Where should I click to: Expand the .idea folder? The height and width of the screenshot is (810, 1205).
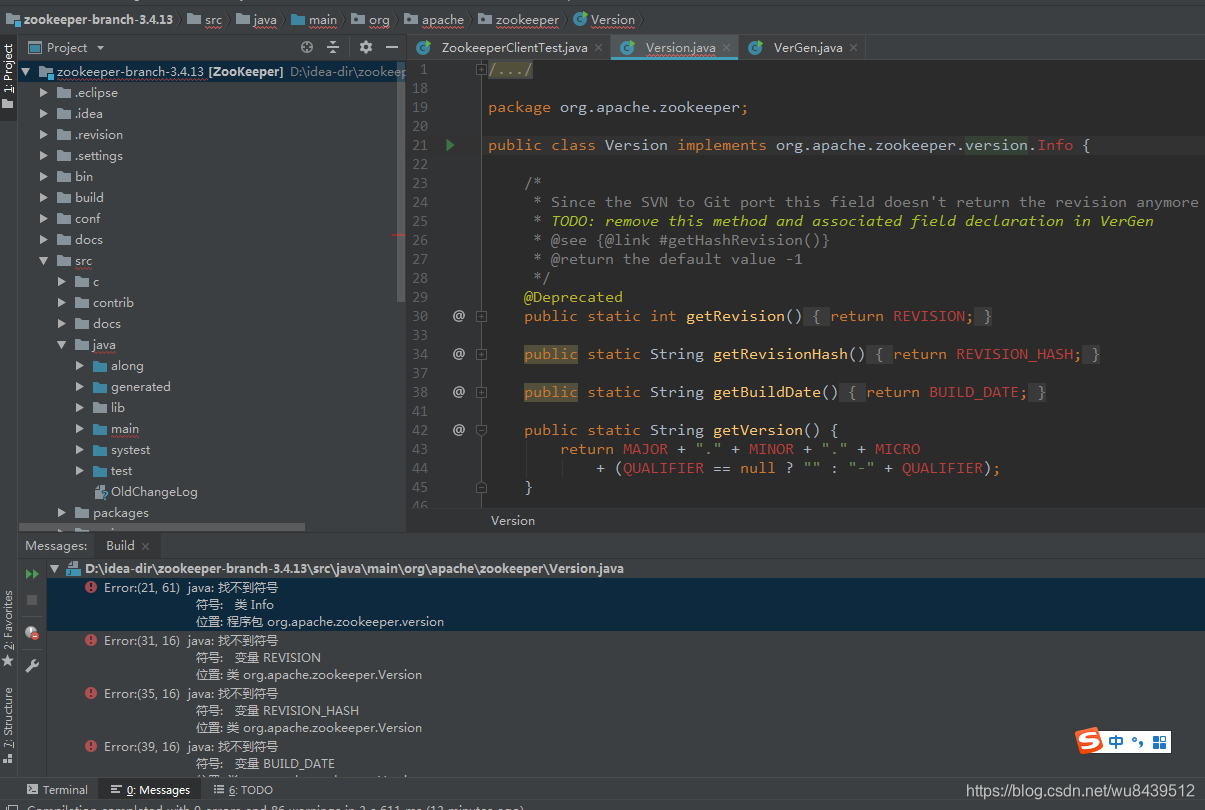[44, 114]
